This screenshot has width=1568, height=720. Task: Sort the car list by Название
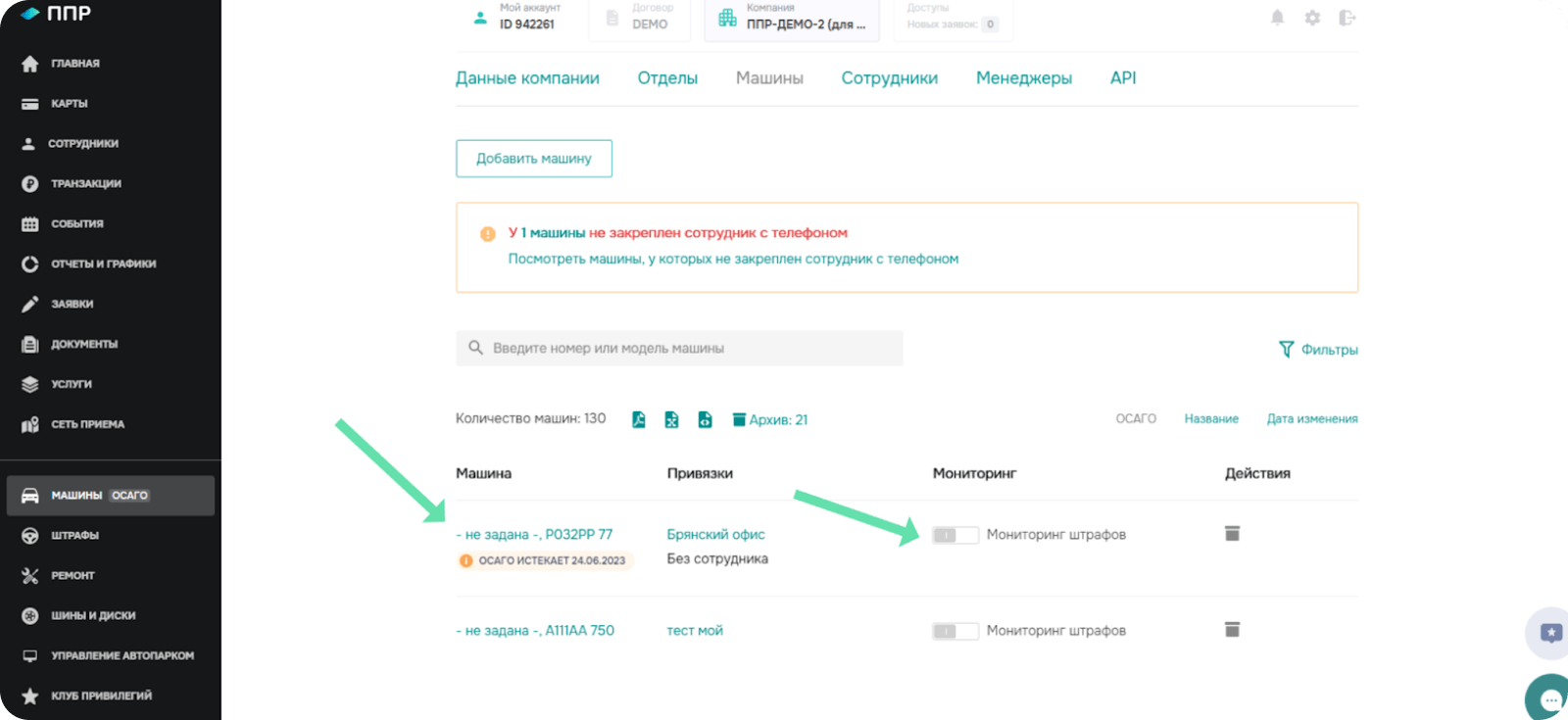pos(1210,419)
